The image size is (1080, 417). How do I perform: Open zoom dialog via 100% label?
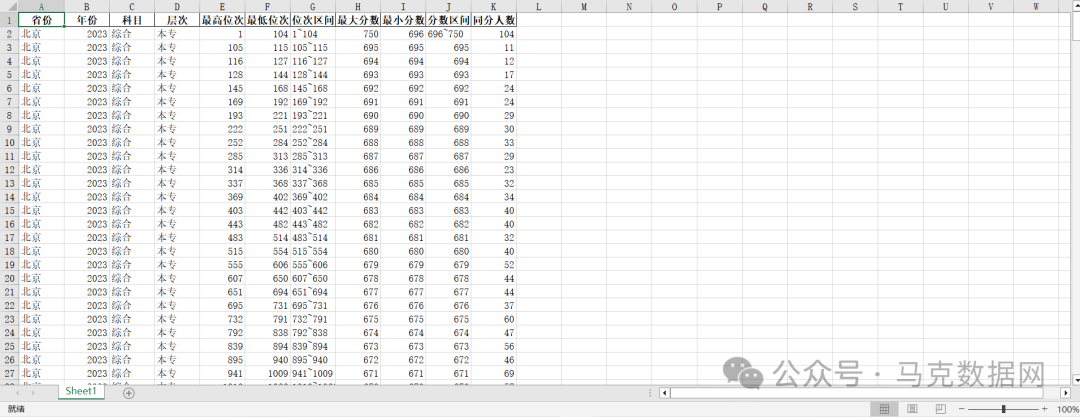click(x=1068, y=409)
